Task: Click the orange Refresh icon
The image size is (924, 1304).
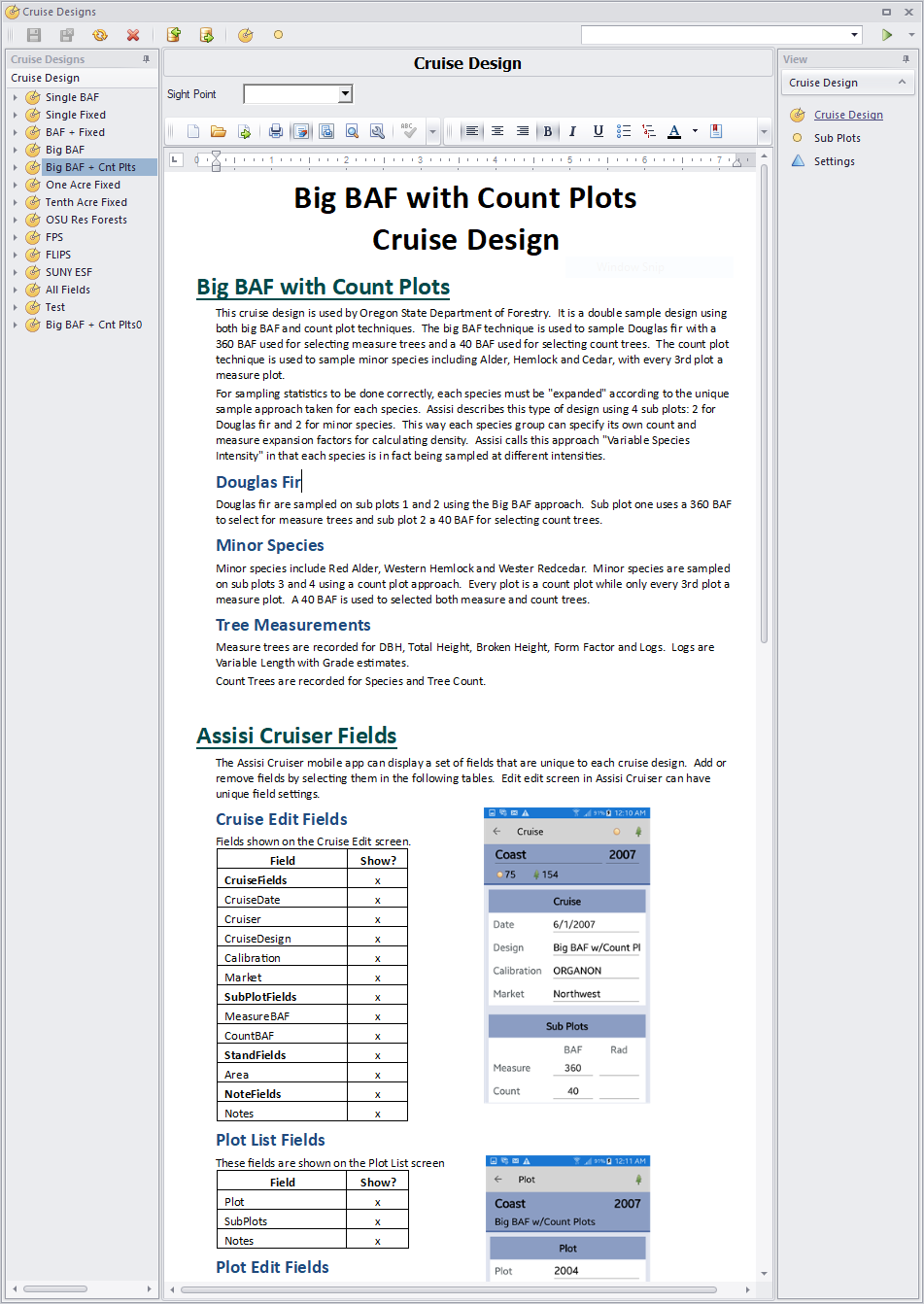Action: [100, 35]
